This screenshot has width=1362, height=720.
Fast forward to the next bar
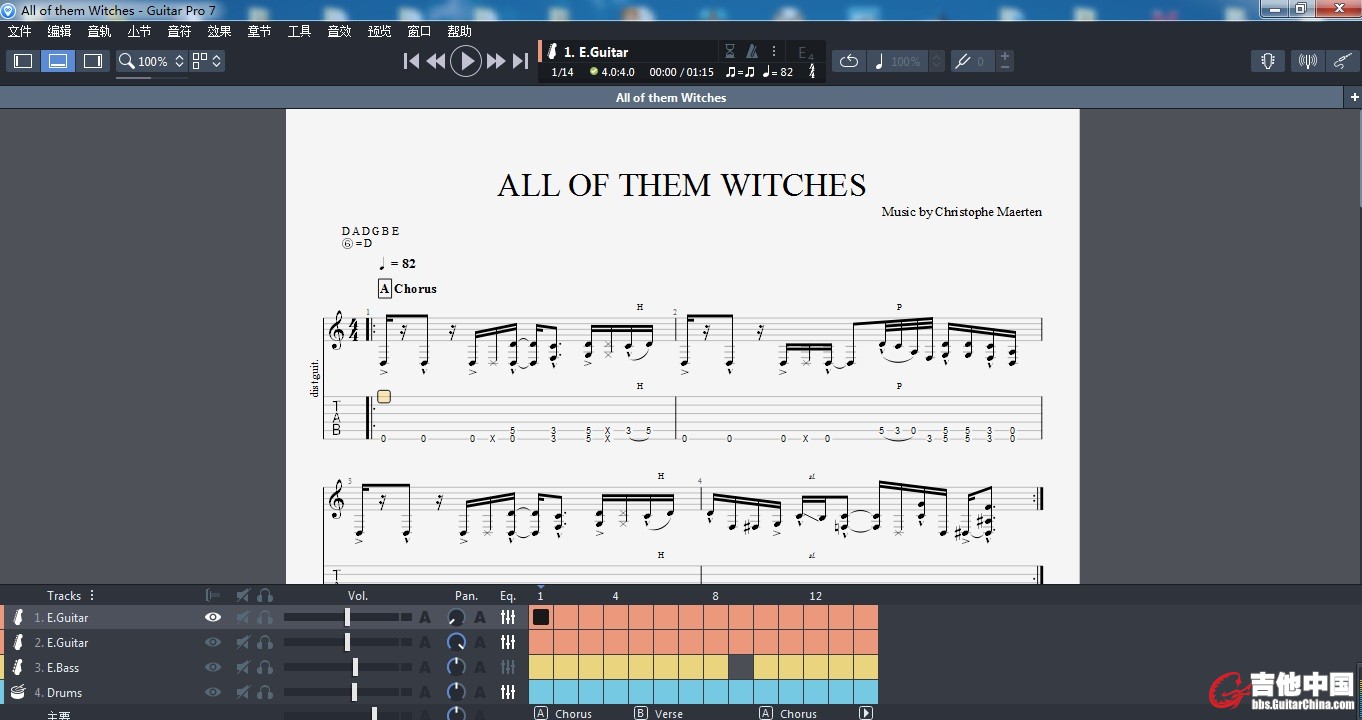point(496,61)
